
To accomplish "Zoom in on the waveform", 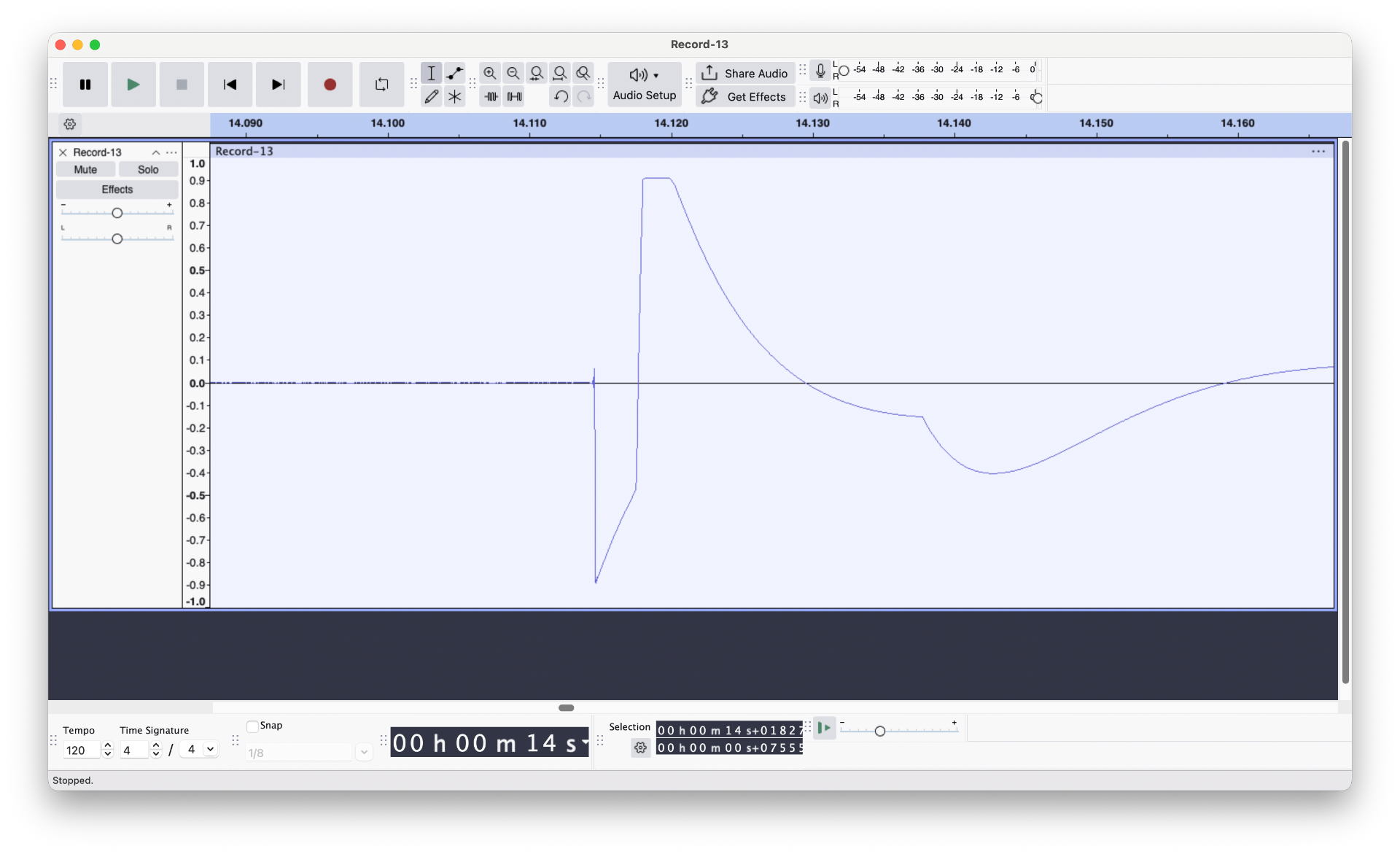I will pos(489,73).
